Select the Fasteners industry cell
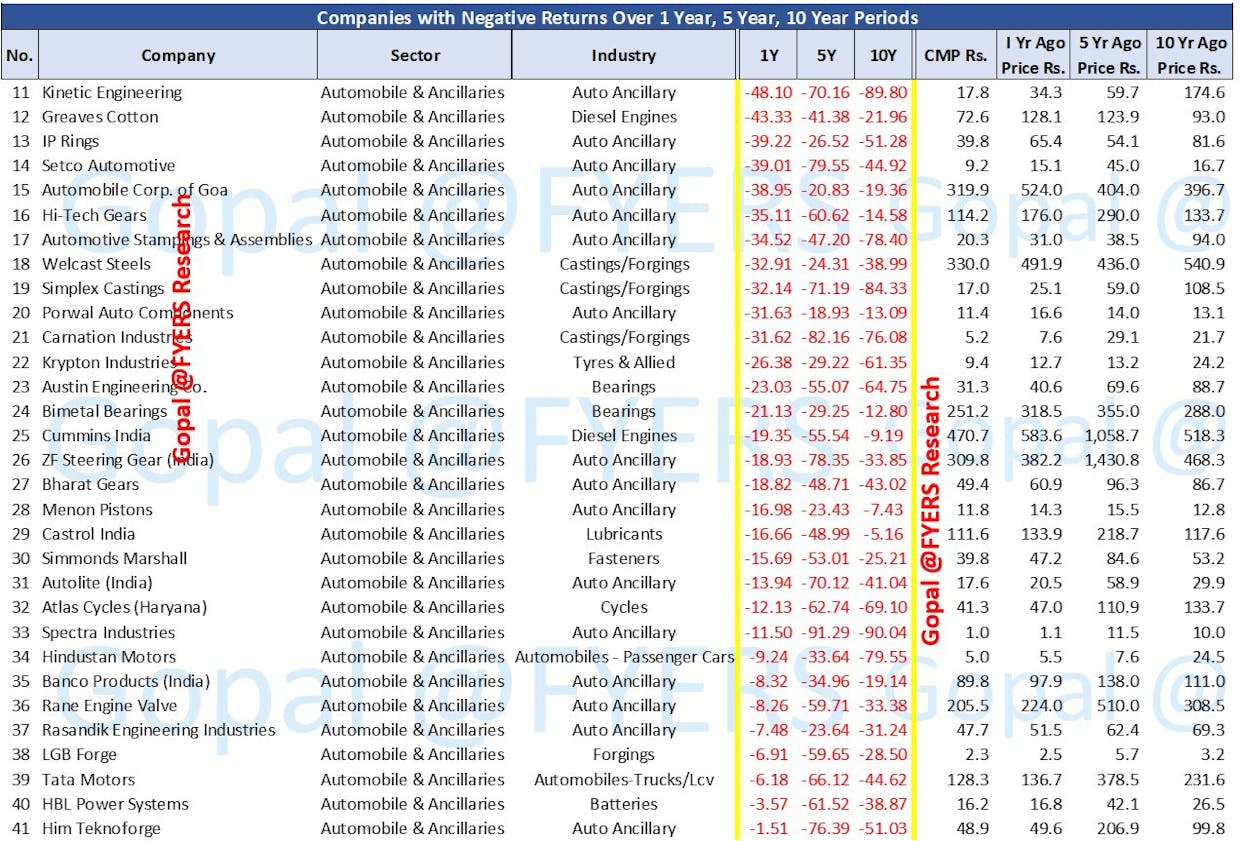The width and height of the screenshot is (1240, 841). pos(624,558)
